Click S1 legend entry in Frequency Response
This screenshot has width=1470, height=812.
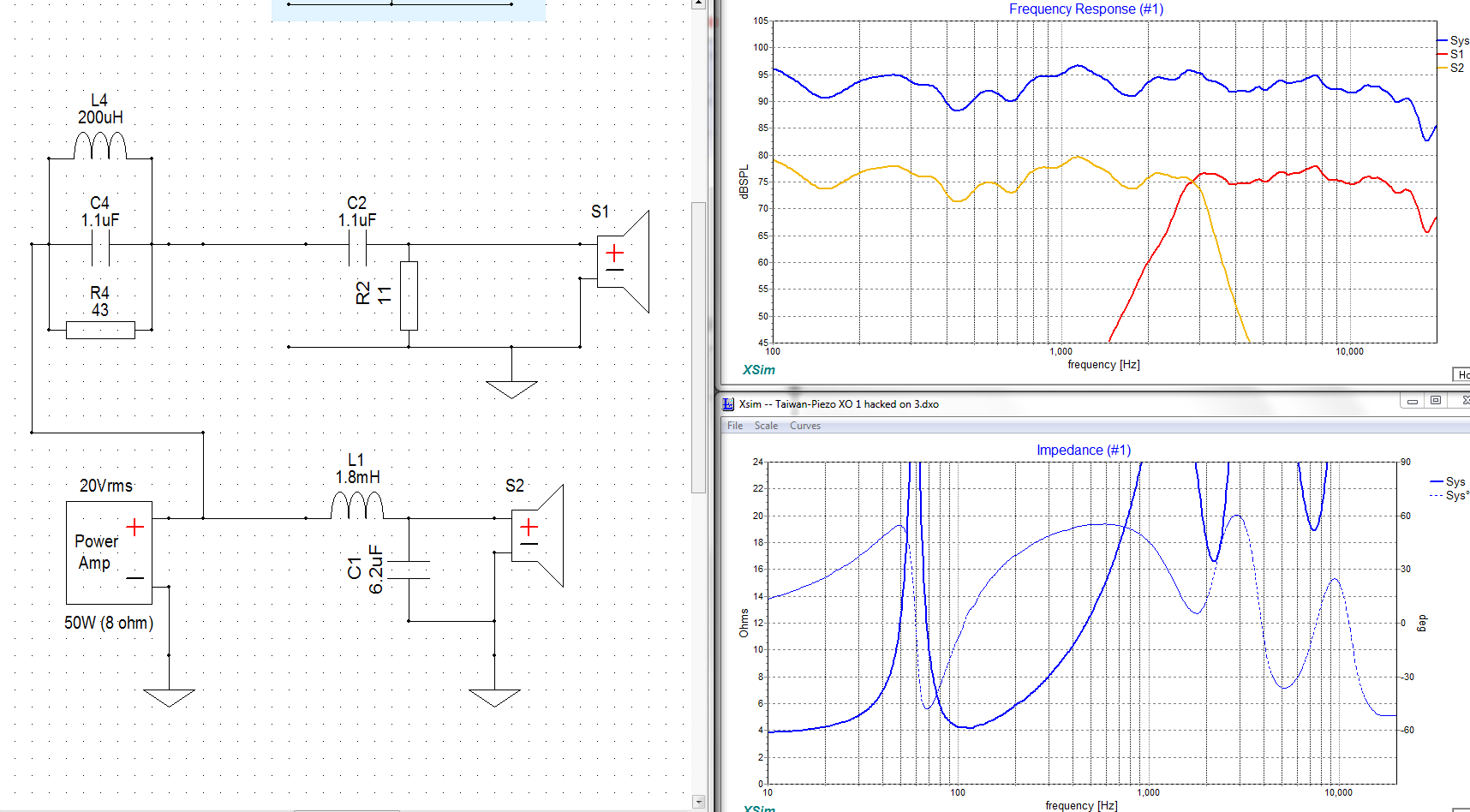[x=1450, y=54]
